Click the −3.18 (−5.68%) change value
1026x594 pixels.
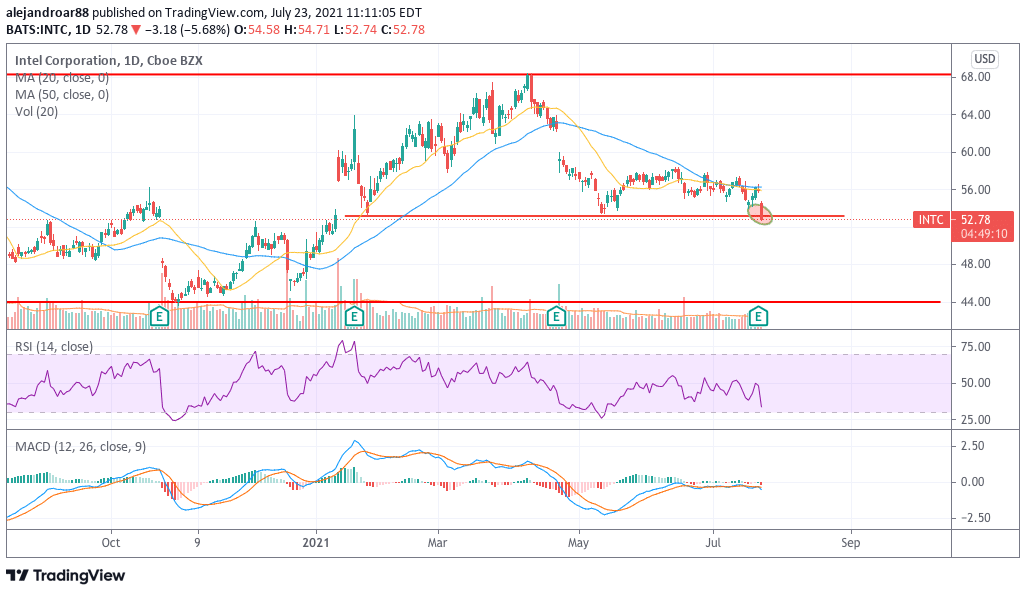pyautogui.click(x=186, y=29)
